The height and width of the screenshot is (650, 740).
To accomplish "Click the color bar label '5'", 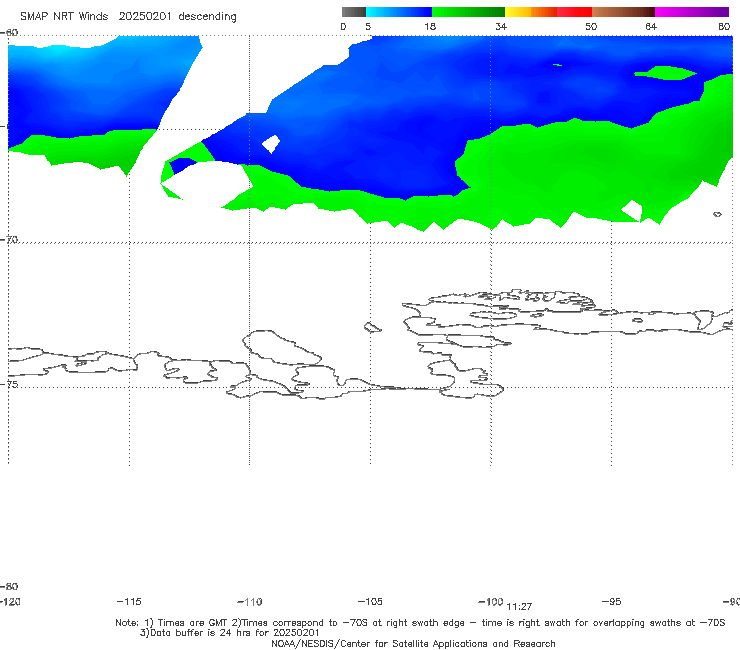I will (368, 26).
